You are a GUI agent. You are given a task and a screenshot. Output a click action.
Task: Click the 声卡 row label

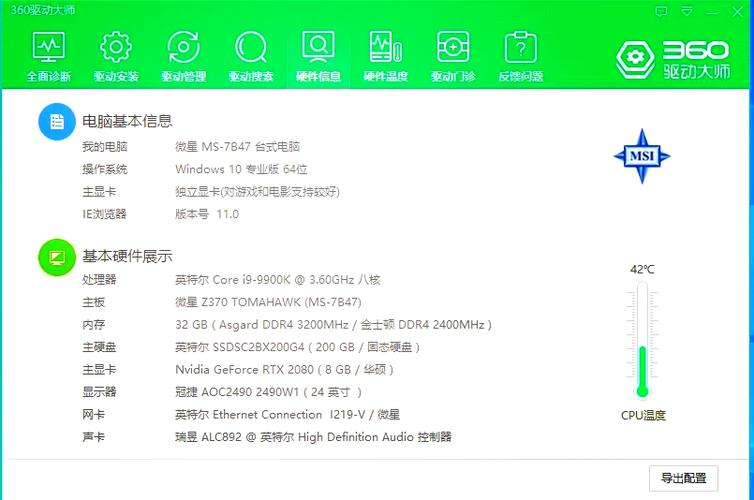click(x=93, y=437)
